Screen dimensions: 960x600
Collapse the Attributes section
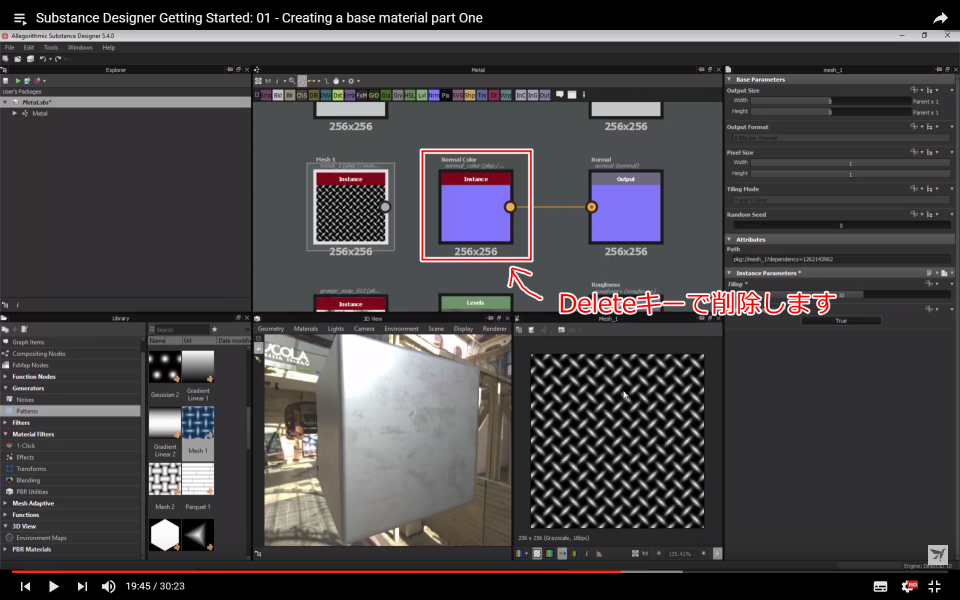coord(729,239)
